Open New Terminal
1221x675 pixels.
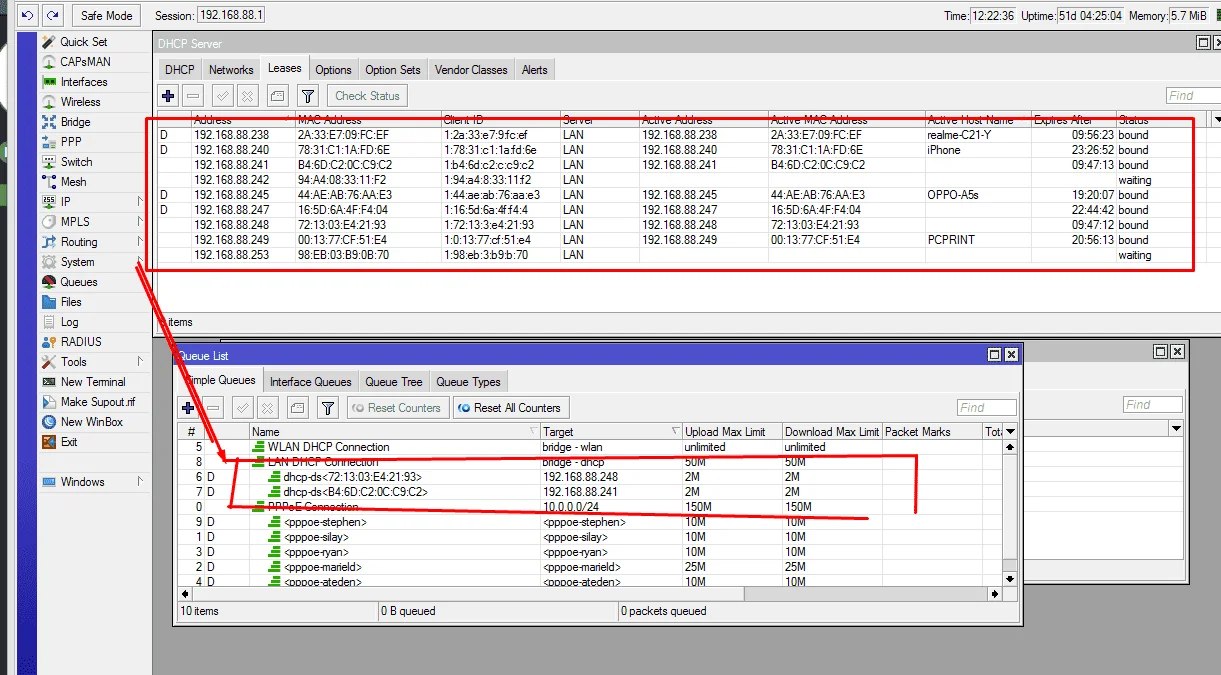(x=92, y=382)
